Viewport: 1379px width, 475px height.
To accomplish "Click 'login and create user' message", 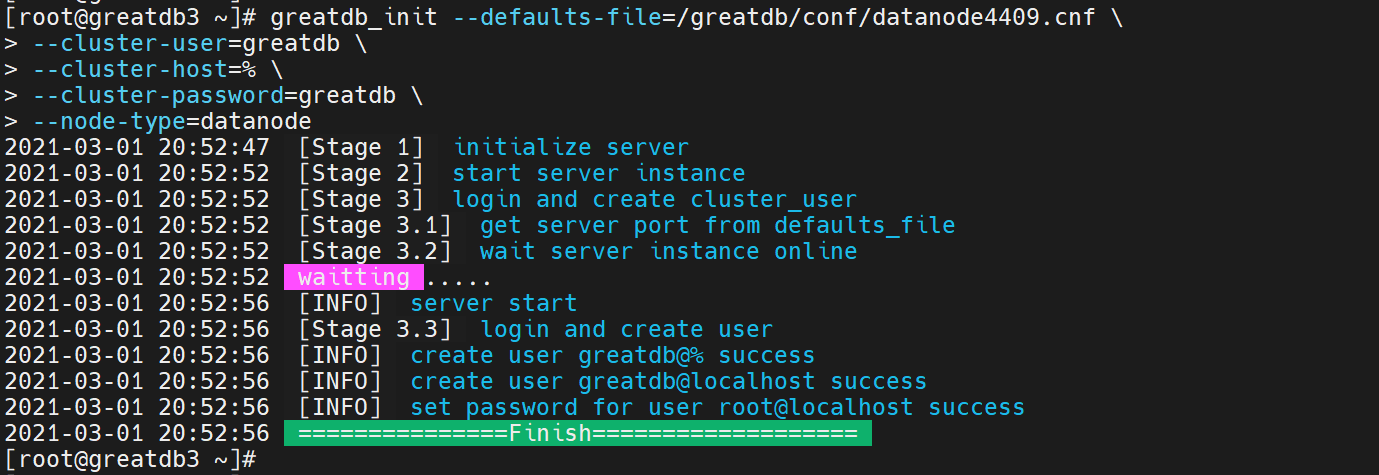I will point(627,330).
